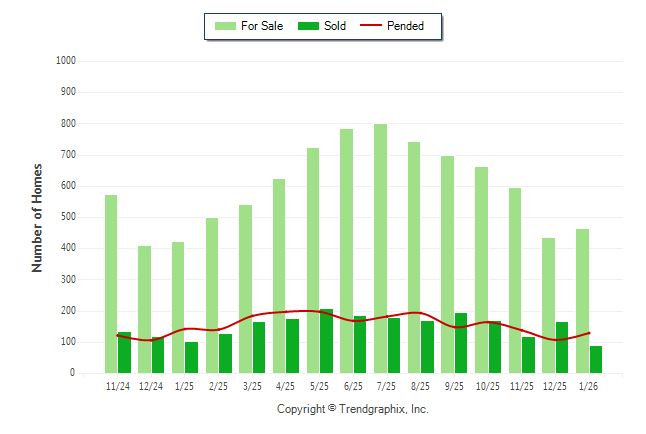
Task: Click the light green For Sale legend swatch
Action: [225, 26]
